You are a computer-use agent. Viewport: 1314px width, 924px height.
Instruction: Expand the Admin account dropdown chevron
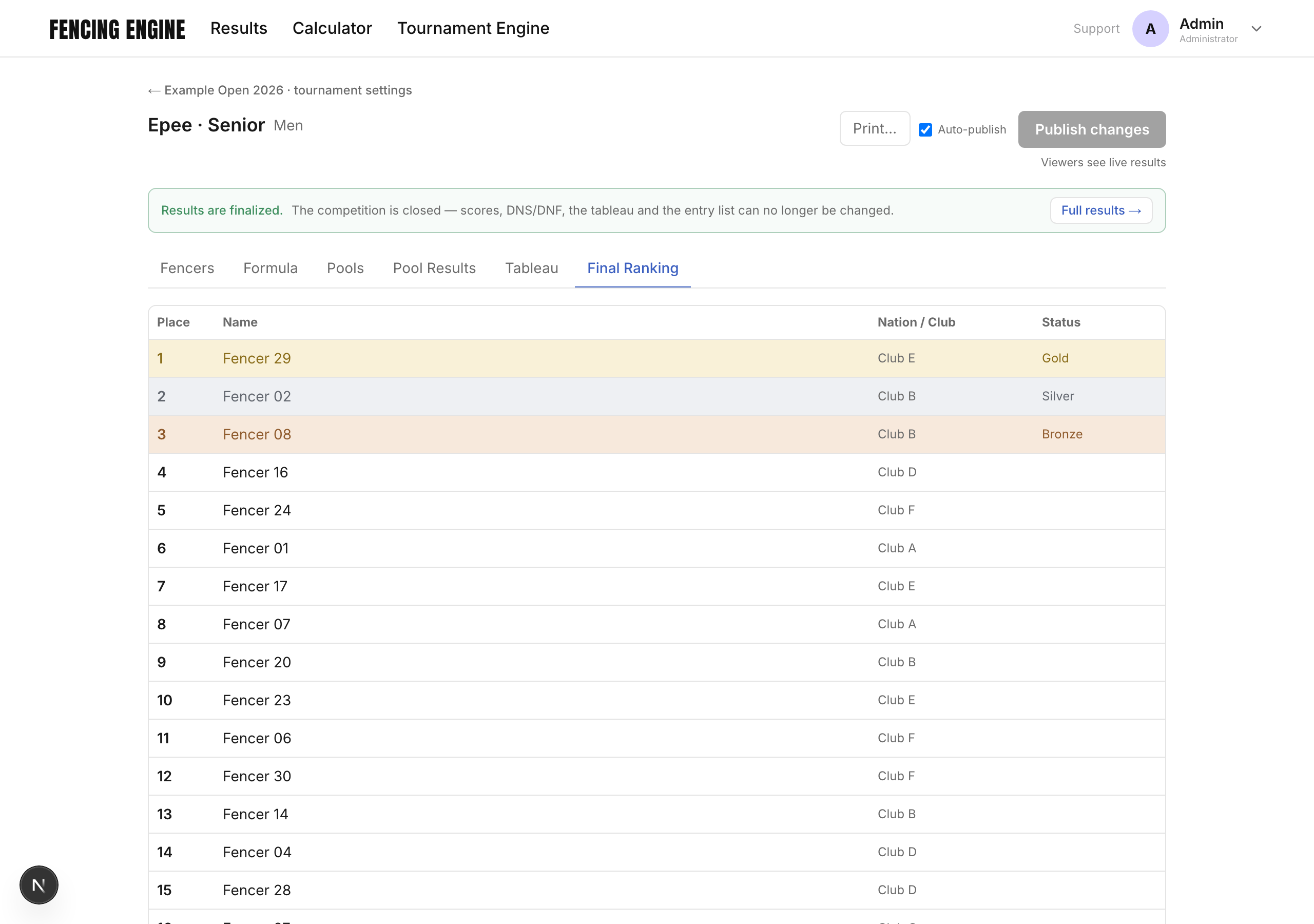[1256, 29]
